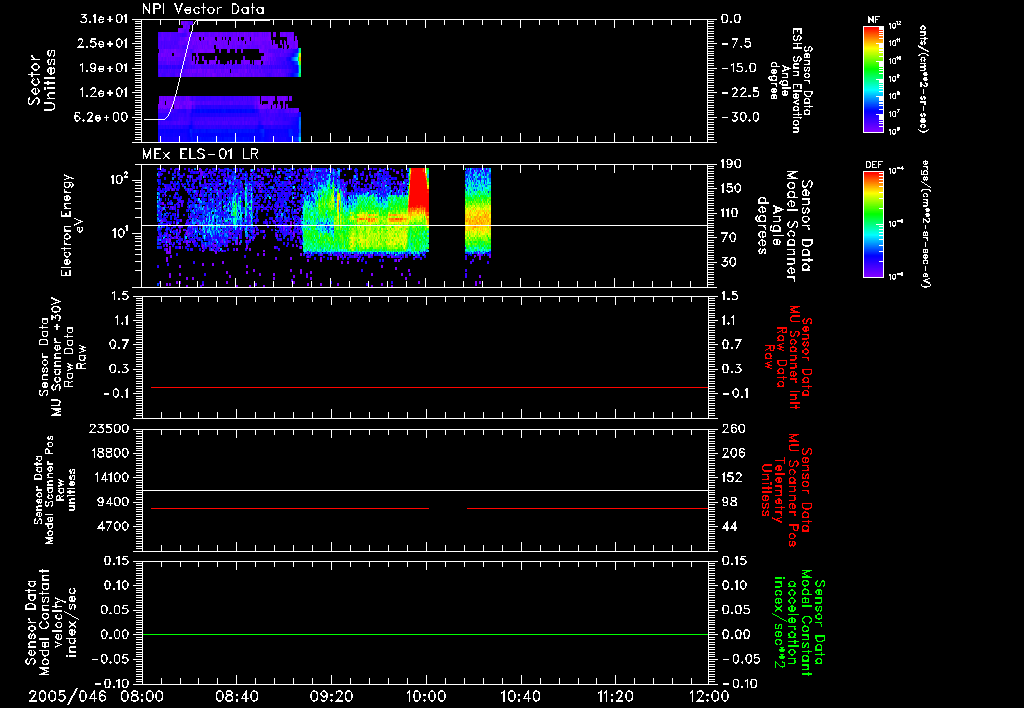Click the red saturated spike in the ELS spectrogram
Viewport: 1024px width, 708px height.
point(419,189)
